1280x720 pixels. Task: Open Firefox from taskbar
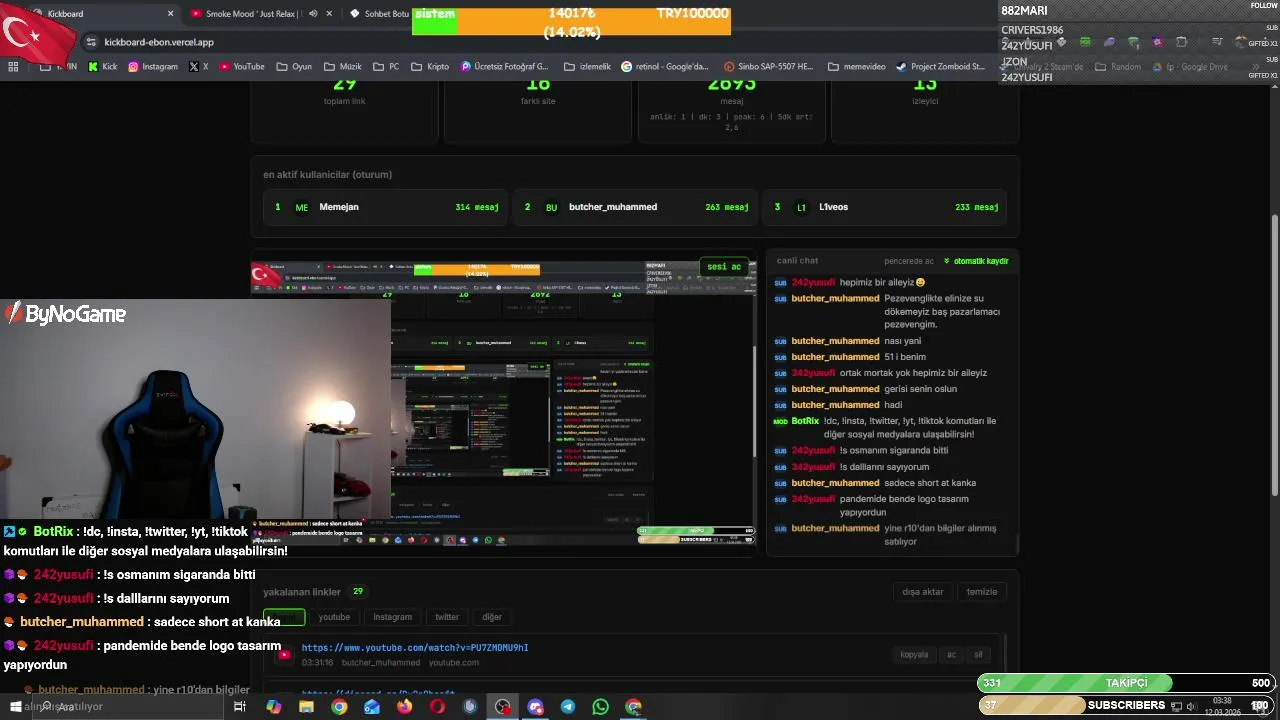pyautogui.click(x=404, y=706)
